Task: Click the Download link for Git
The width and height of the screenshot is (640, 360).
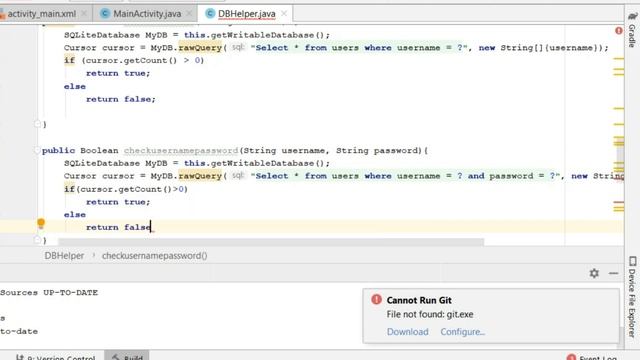Action: pos(408,332)
